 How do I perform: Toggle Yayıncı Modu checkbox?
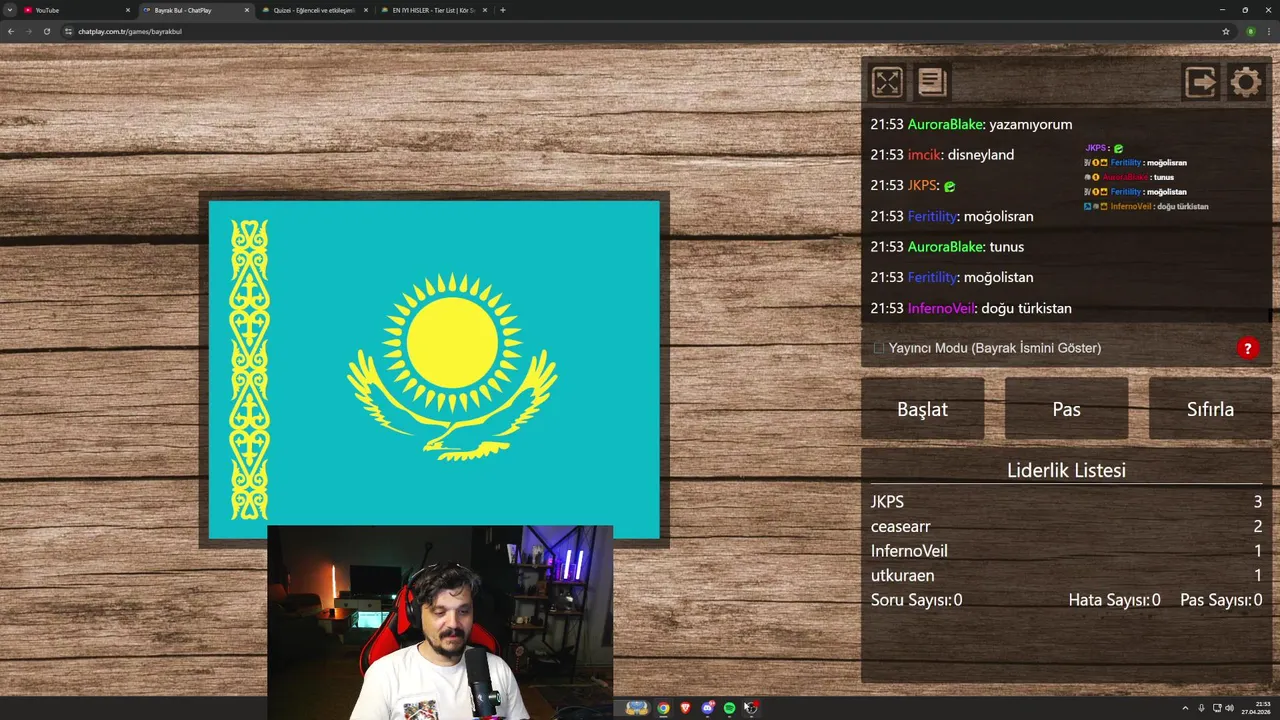[x=879, y=348]
